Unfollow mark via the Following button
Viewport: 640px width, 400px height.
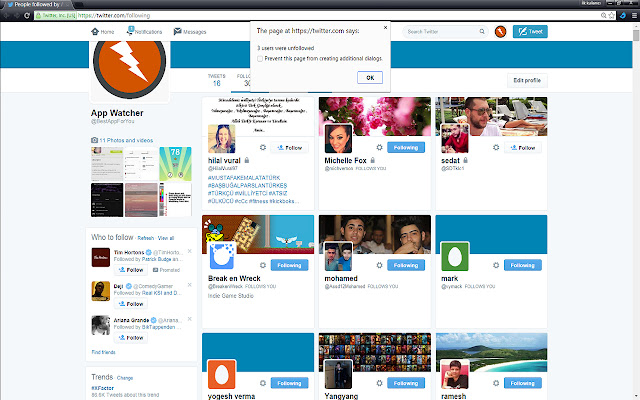point(527,265)
